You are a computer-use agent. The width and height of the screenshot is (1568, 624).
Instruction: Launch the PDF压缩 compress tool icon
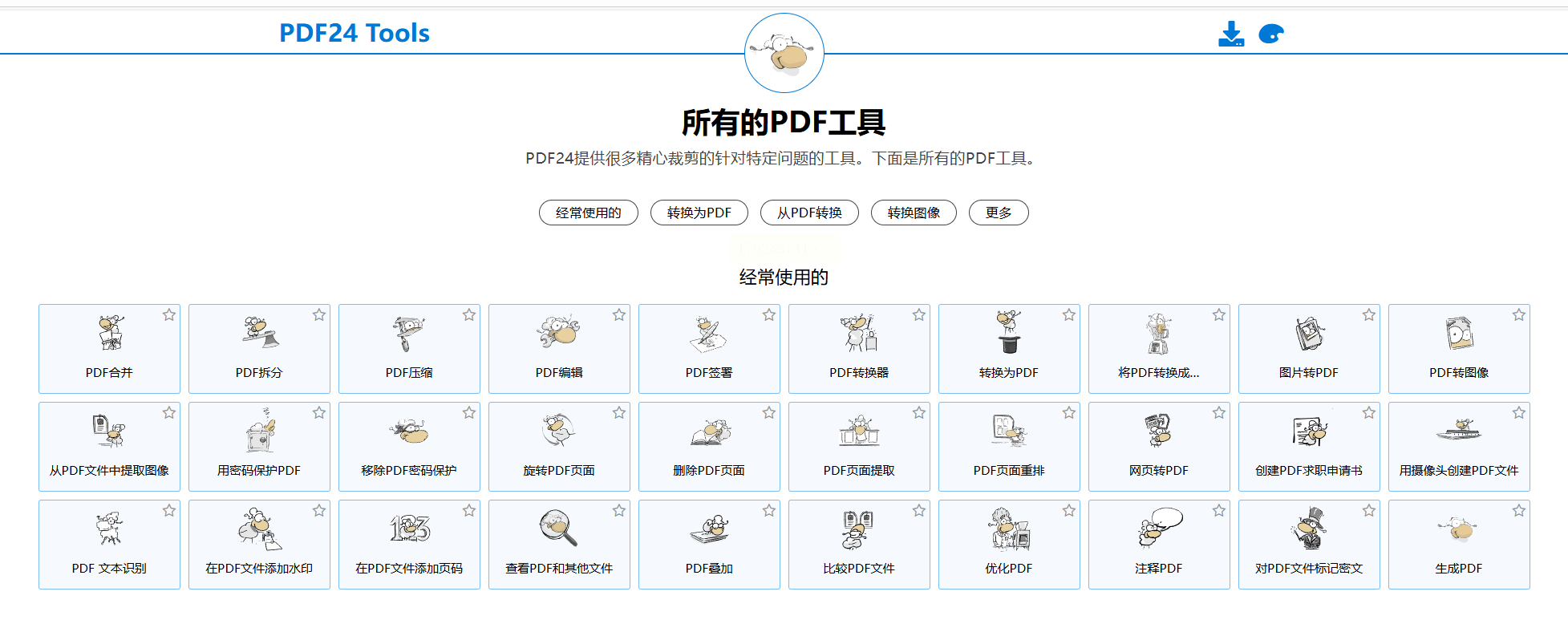[409, 333]
